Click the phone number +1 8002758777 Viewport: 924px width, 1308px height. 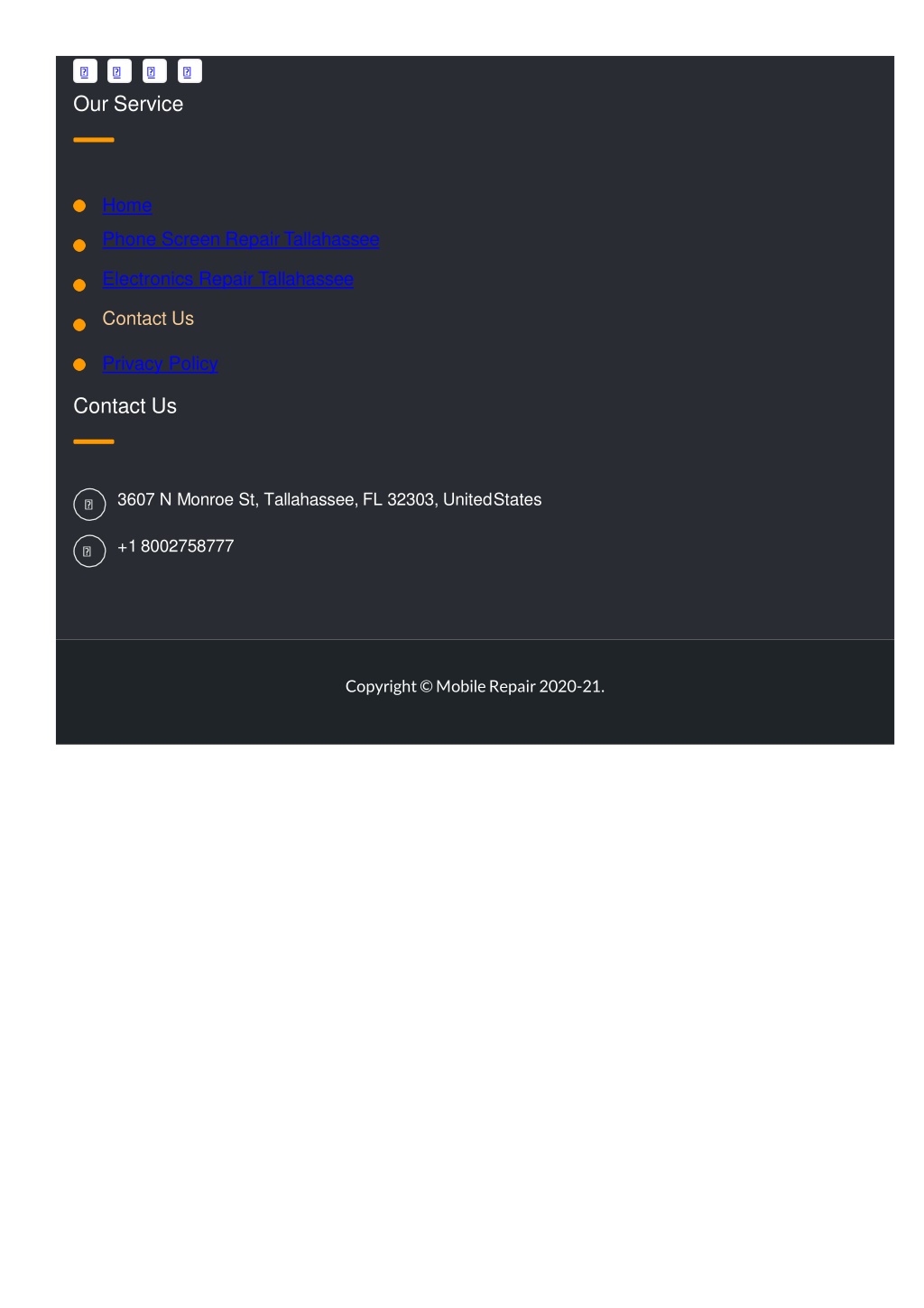coord(176,546)
